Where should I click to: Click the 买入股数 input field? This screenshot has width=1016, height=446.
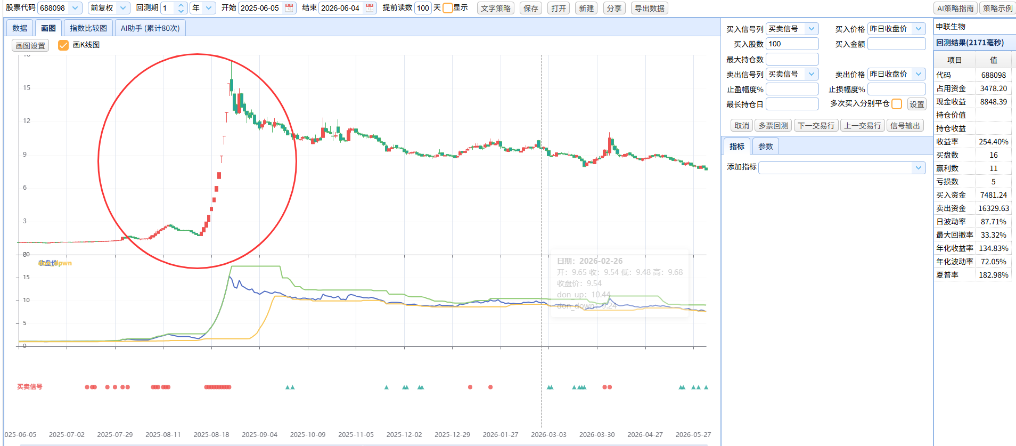792,44
